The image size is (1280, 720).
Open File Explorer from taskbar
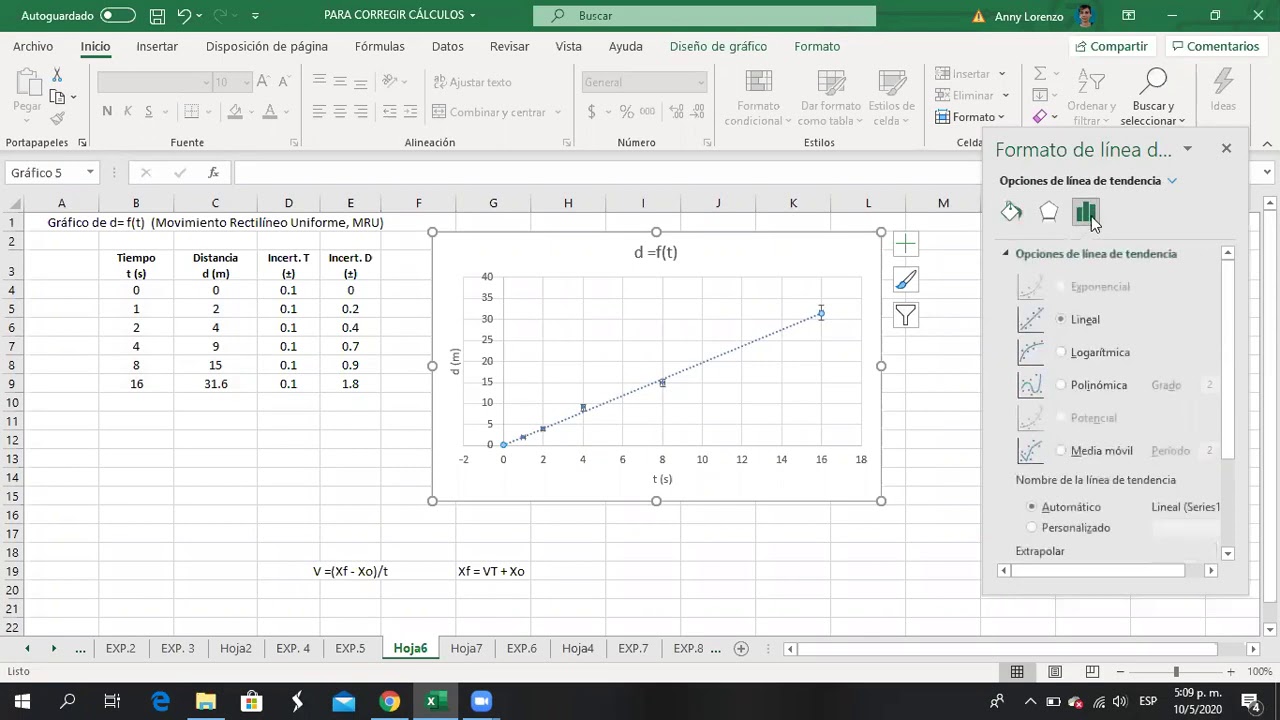pos(205,701)
